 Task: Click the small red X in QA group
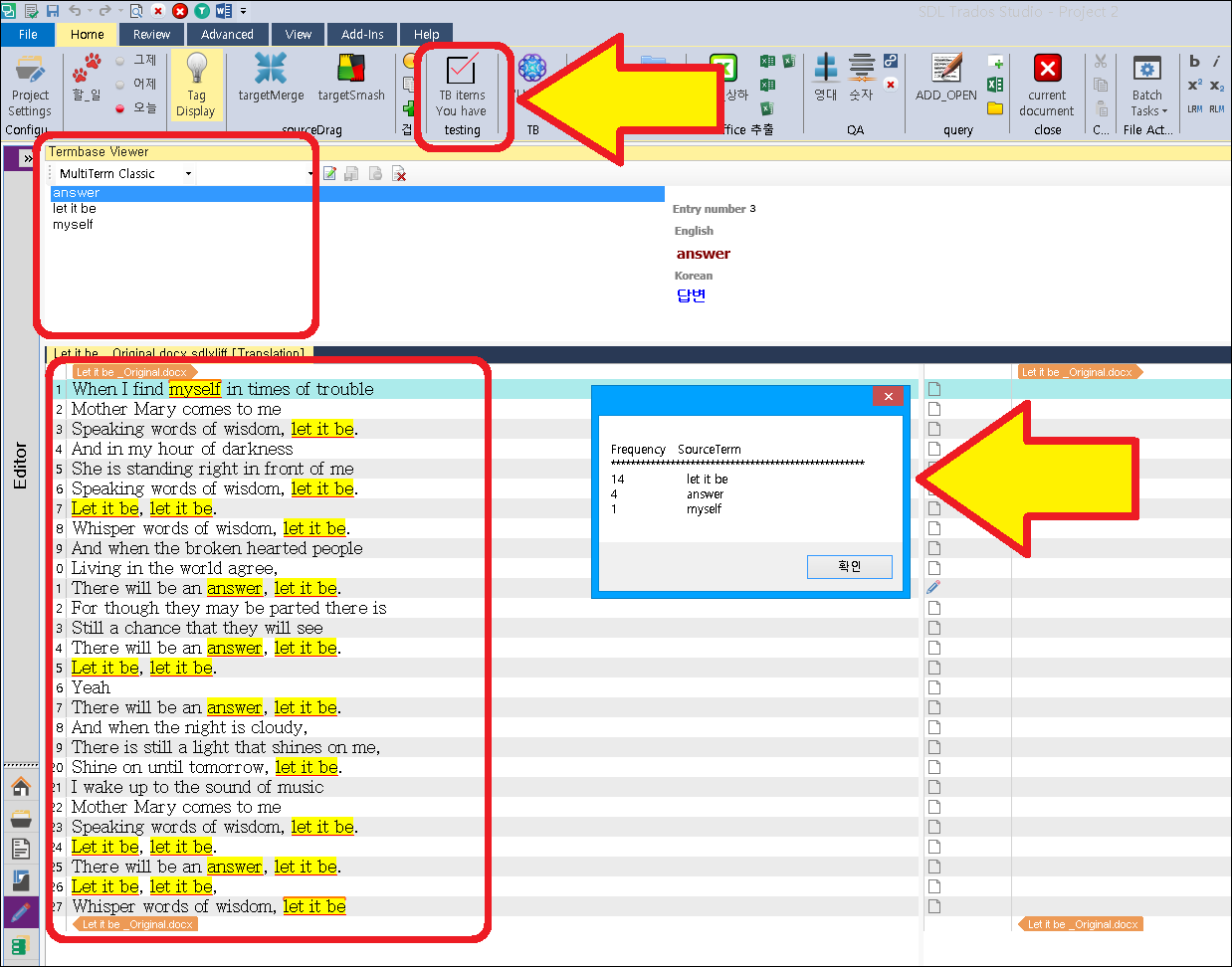pyautogui.click(x=891, y=85)
